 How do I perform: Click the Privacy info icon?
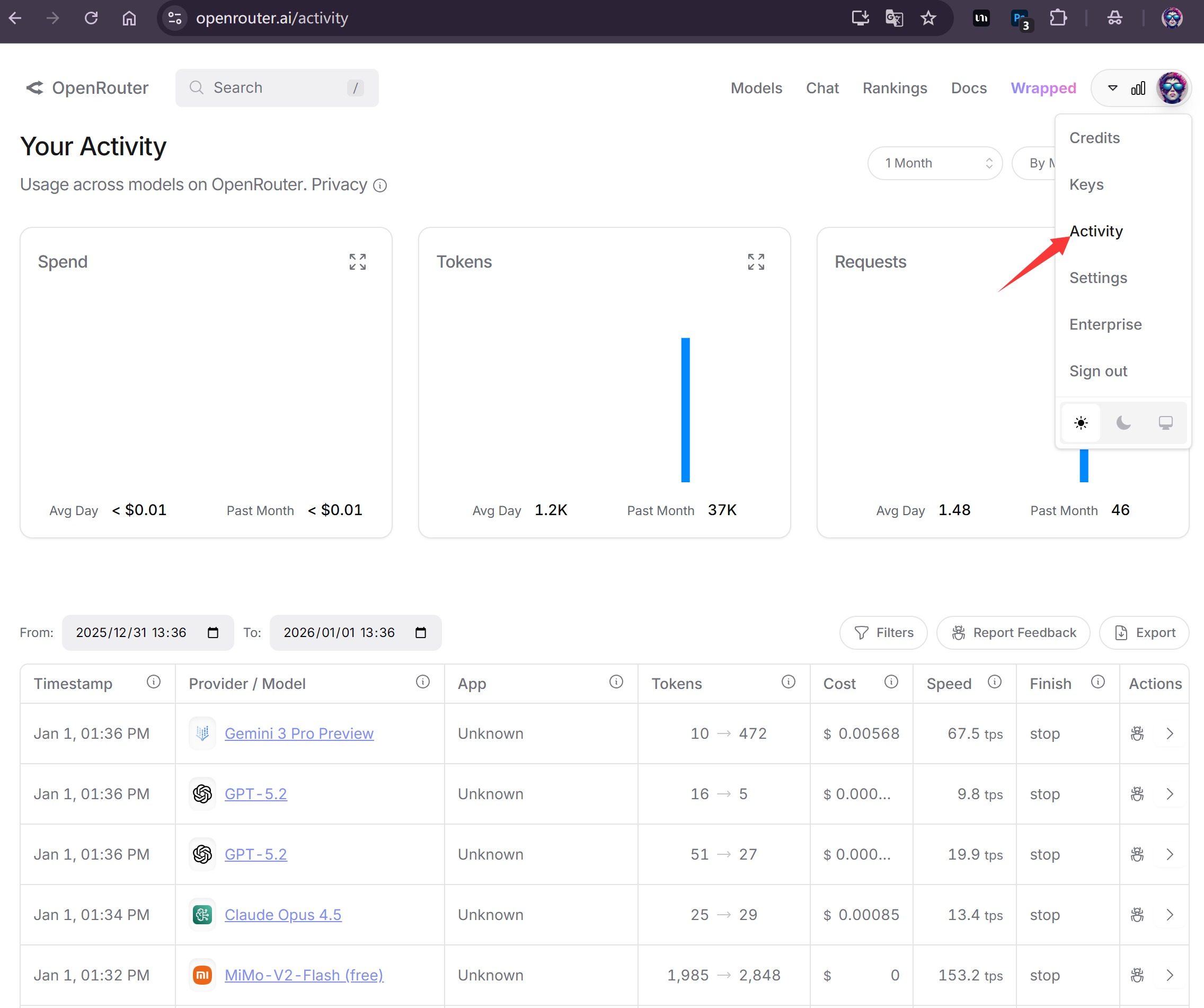pyautogui.click(x=379, y=185)
